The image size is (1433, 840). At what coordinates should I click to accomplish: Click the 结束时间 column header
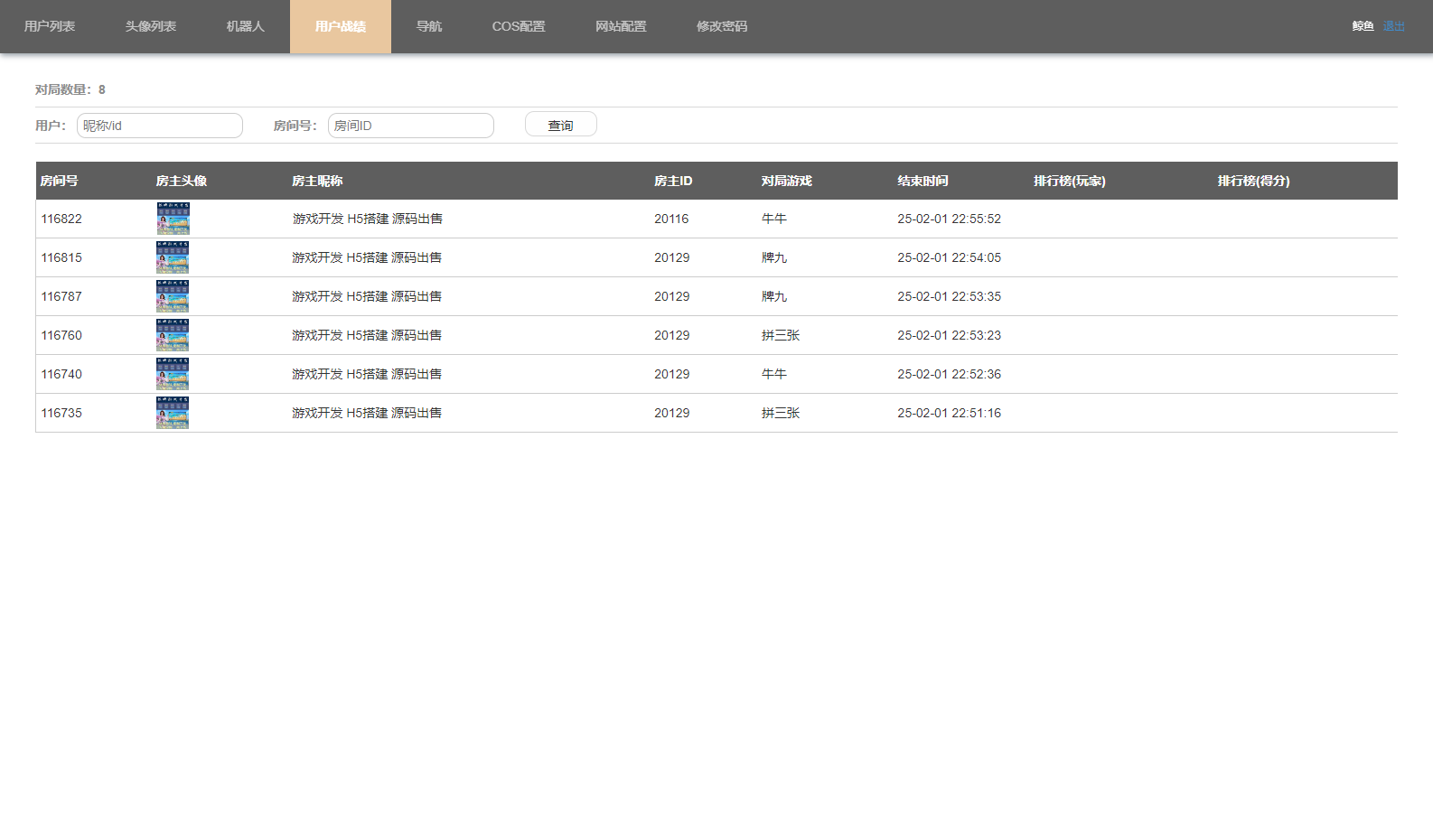[923, 181]
